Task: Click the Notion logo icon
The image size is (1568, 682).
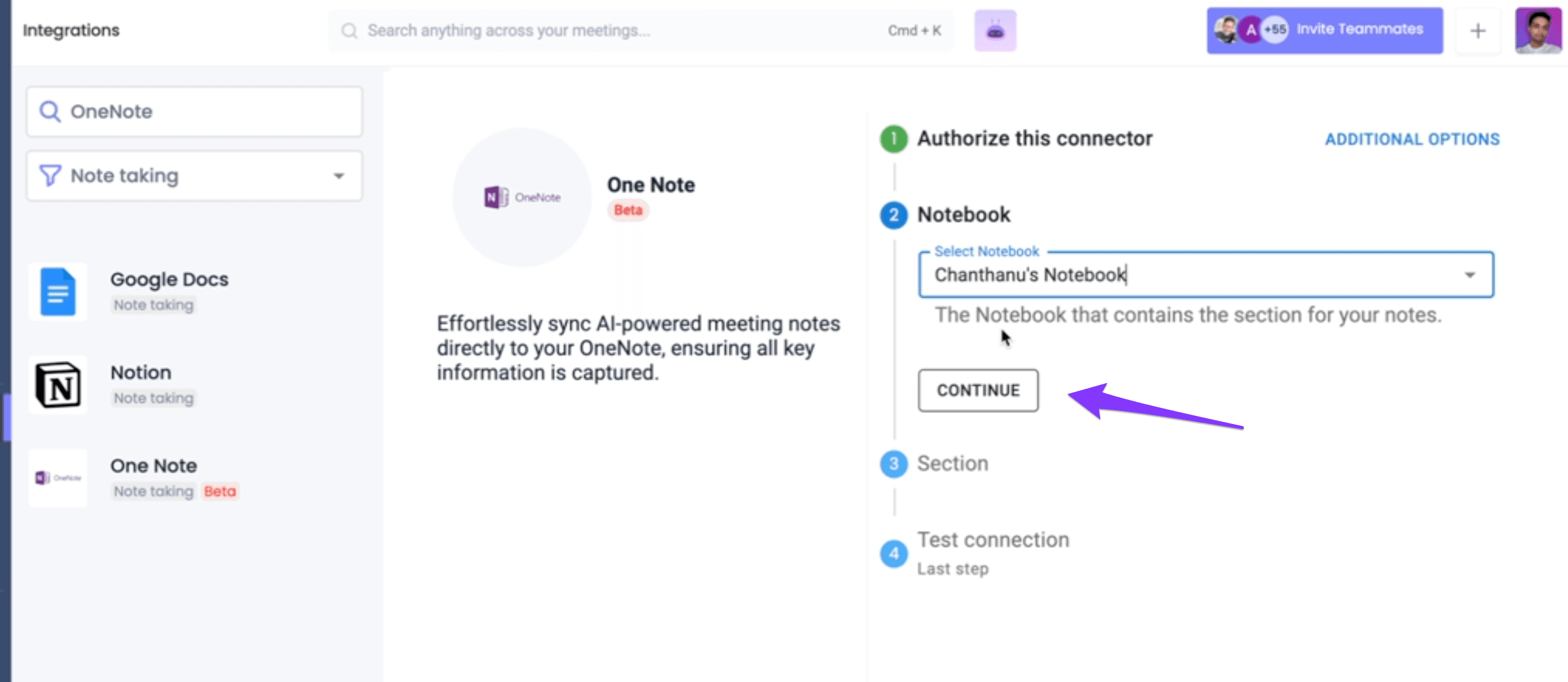Action: (x=58, y=384)
